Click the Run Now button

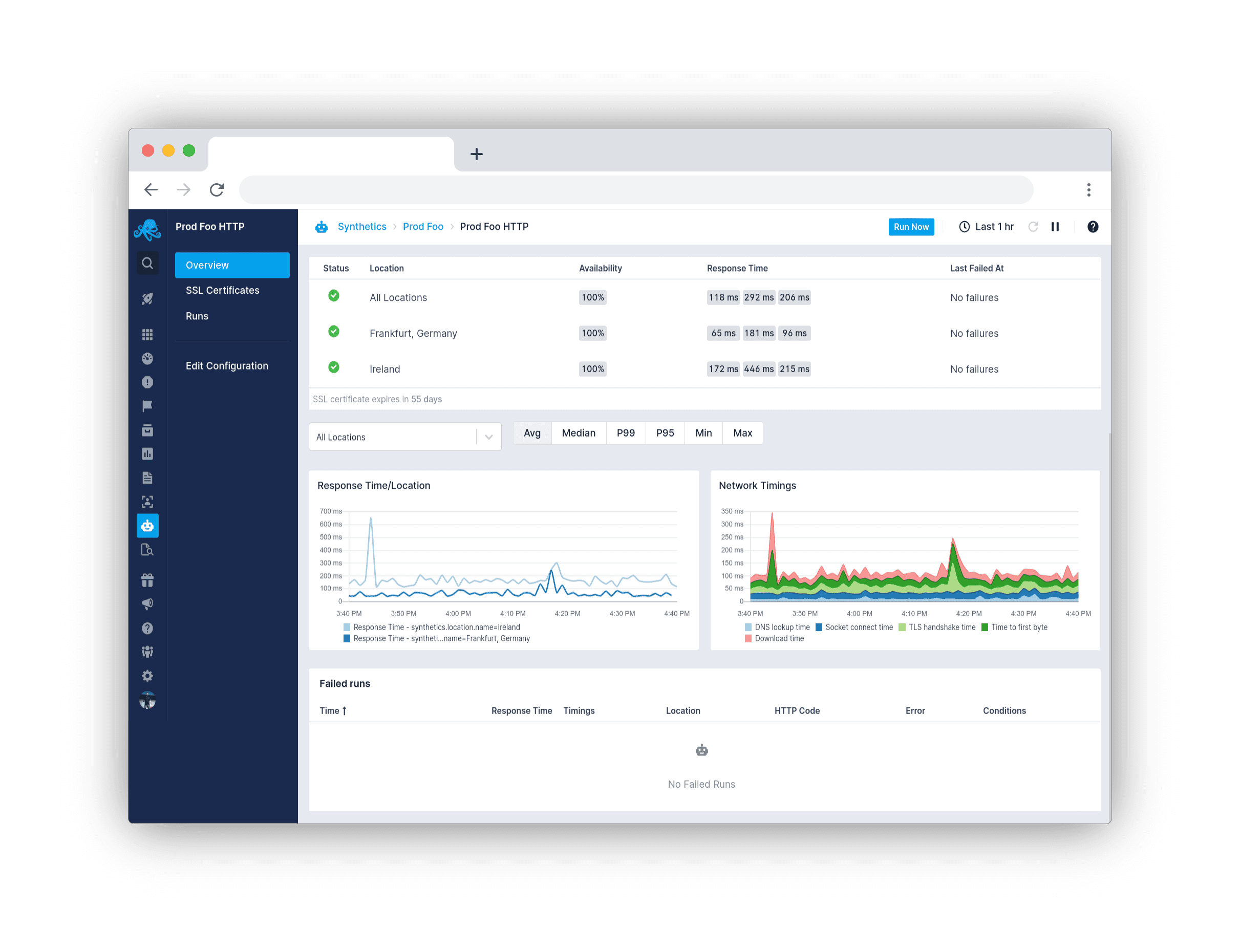(911, 227)
